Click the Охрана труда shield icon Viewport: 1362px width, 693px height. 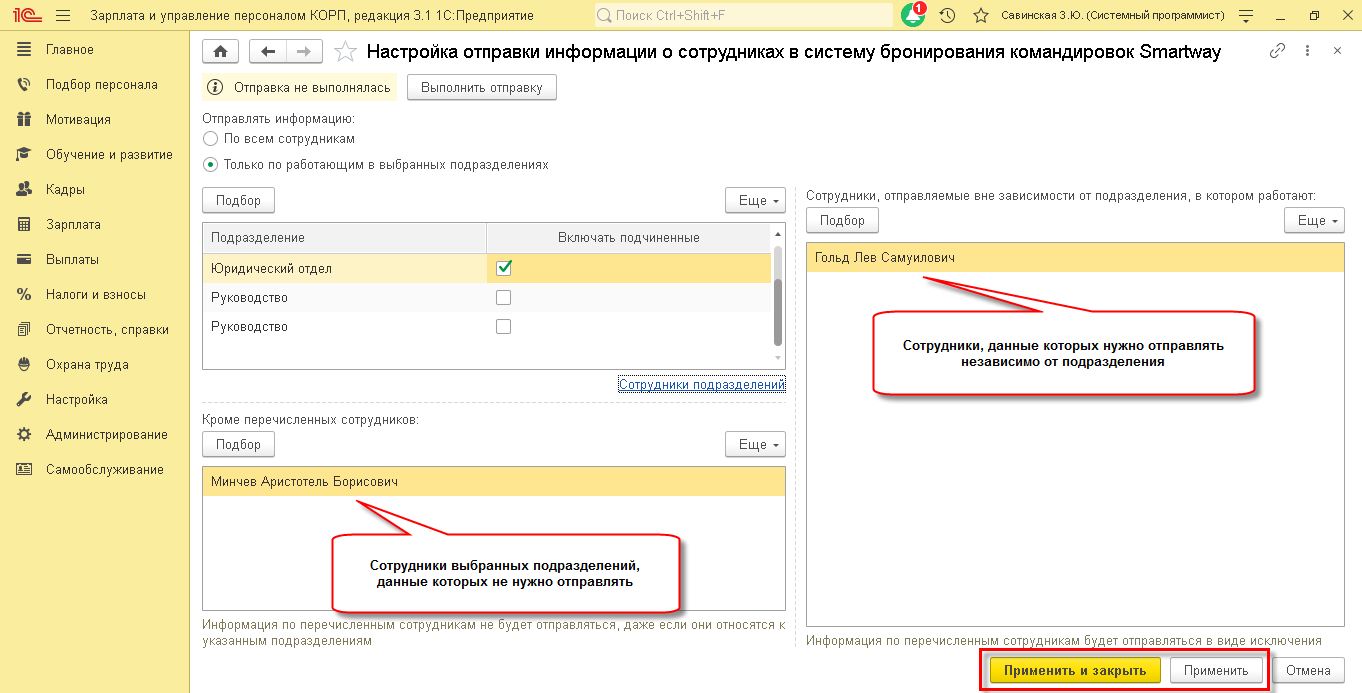tap(25, 365)
